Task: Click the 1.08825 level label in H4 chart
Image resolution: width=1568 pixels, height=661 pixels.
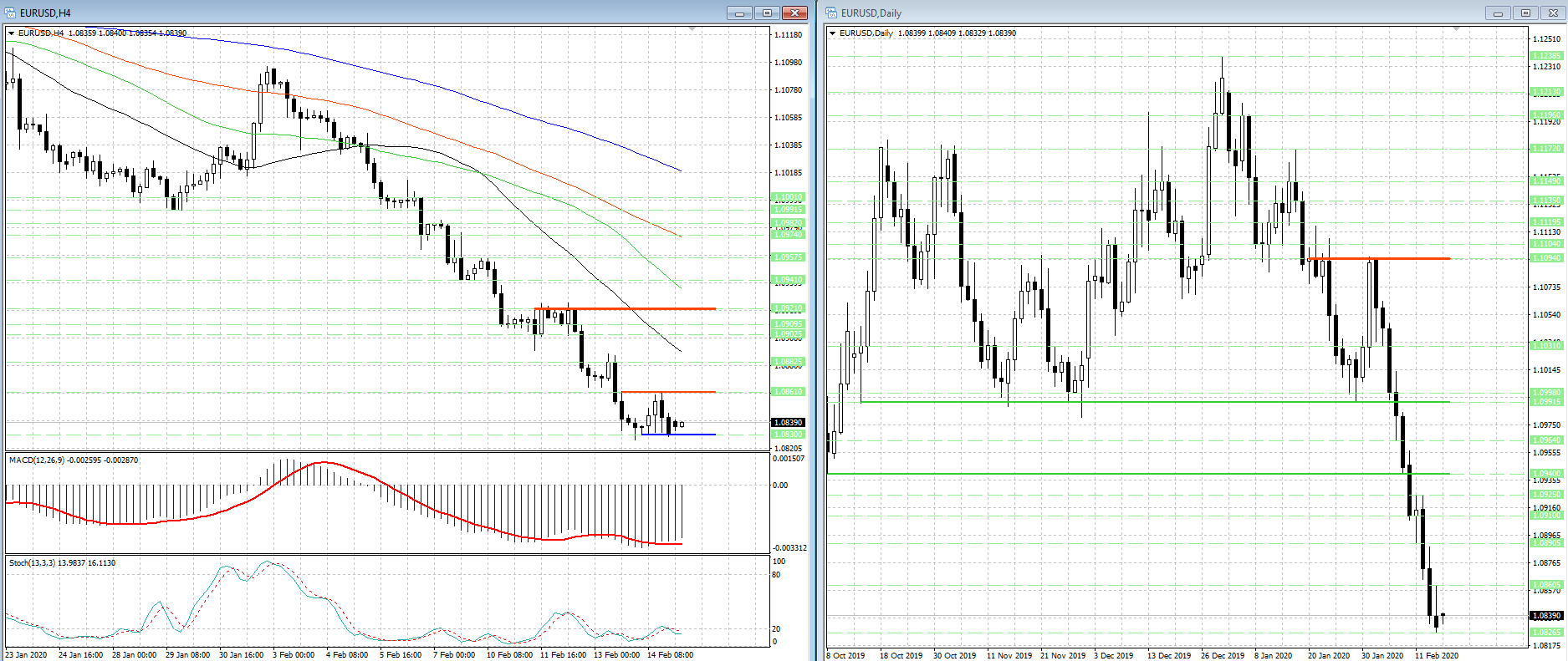Action: pyautogui.click(x=788, y=363)
